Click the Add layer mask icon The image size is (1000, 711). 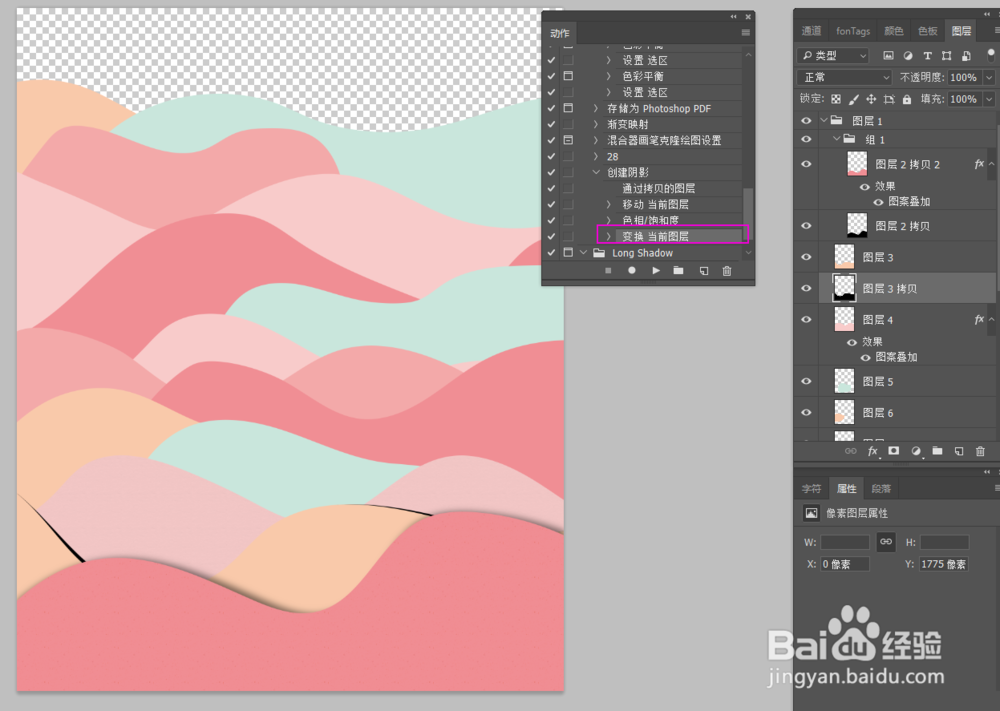click(x=893, y=451)
